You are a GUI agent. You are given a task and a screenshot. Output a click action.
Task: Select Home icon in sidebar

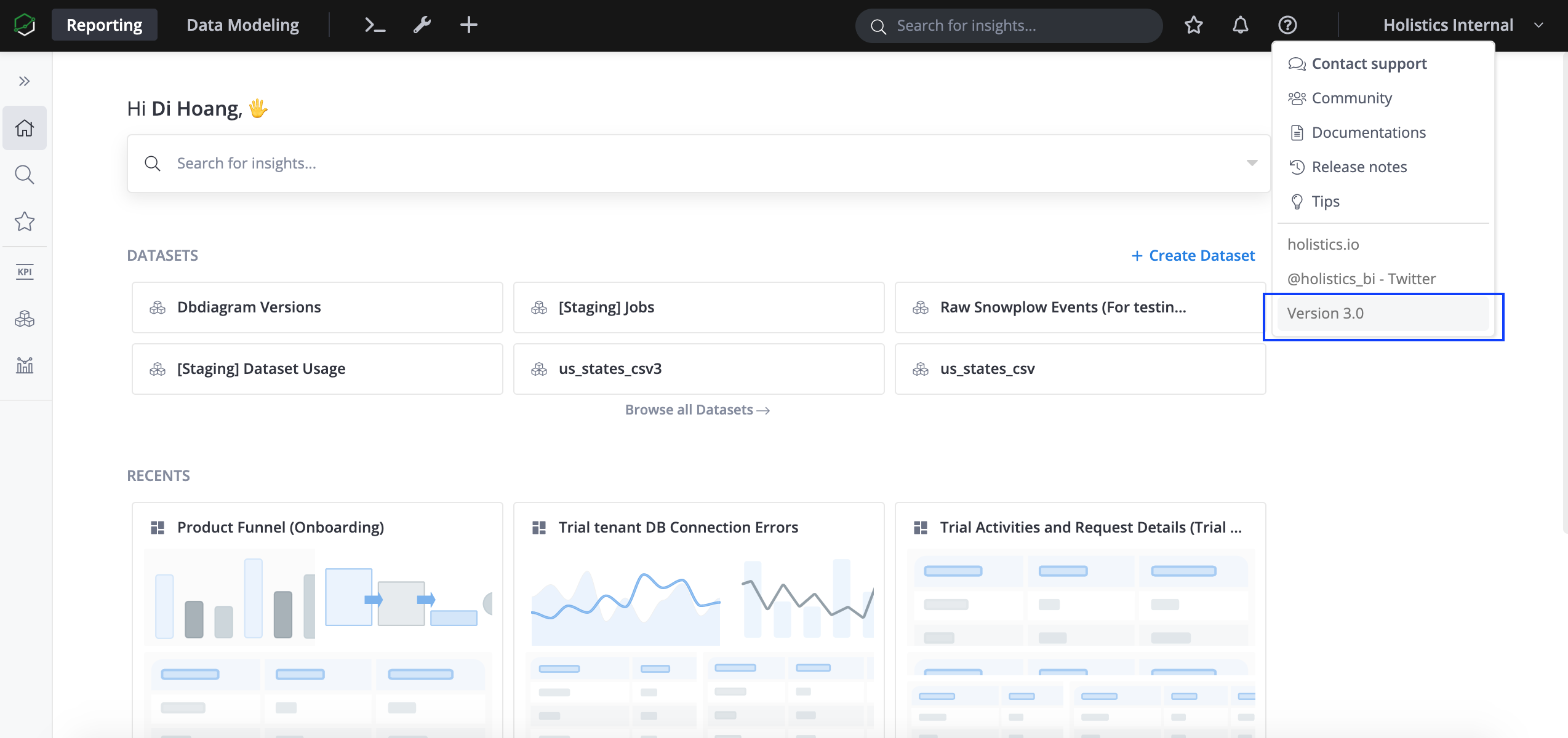click(25, 128)
